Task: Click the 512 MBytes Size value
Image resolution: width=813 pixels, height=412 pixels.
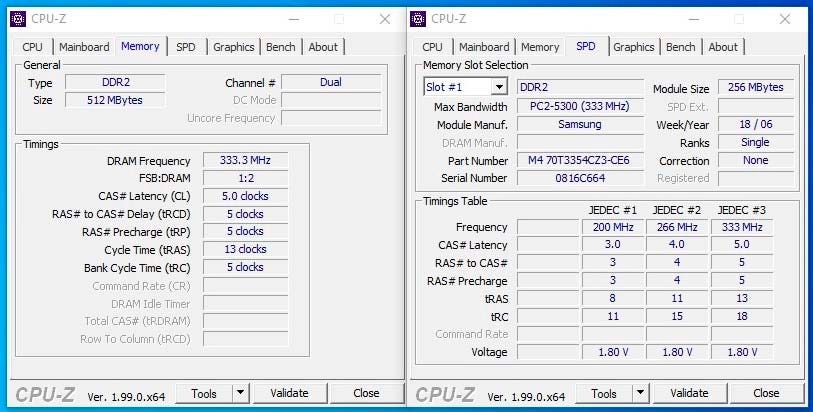Action: coord(115,100)
